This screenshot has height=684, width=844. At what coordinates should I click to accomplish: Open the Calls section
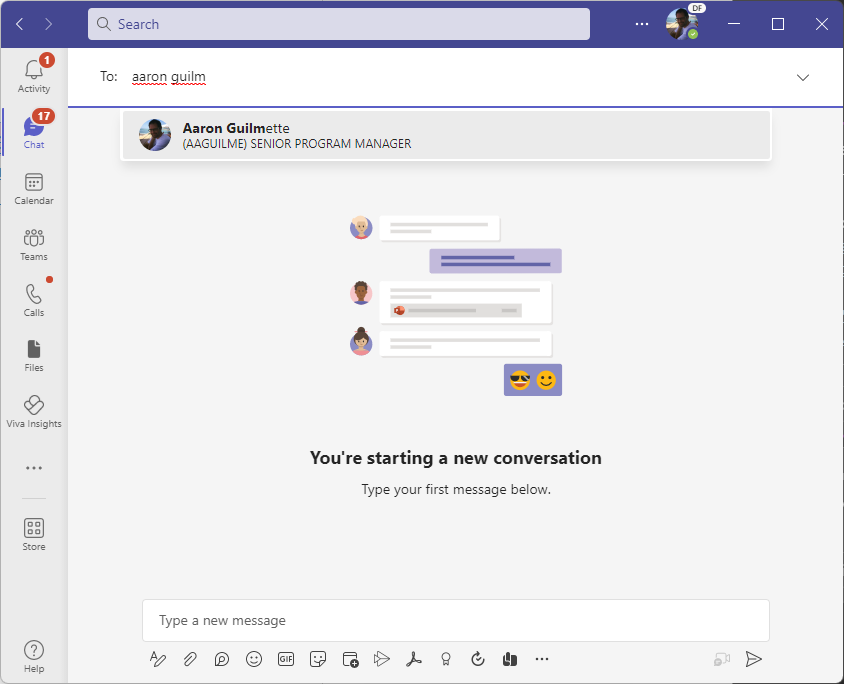click(x=34, y=300)
